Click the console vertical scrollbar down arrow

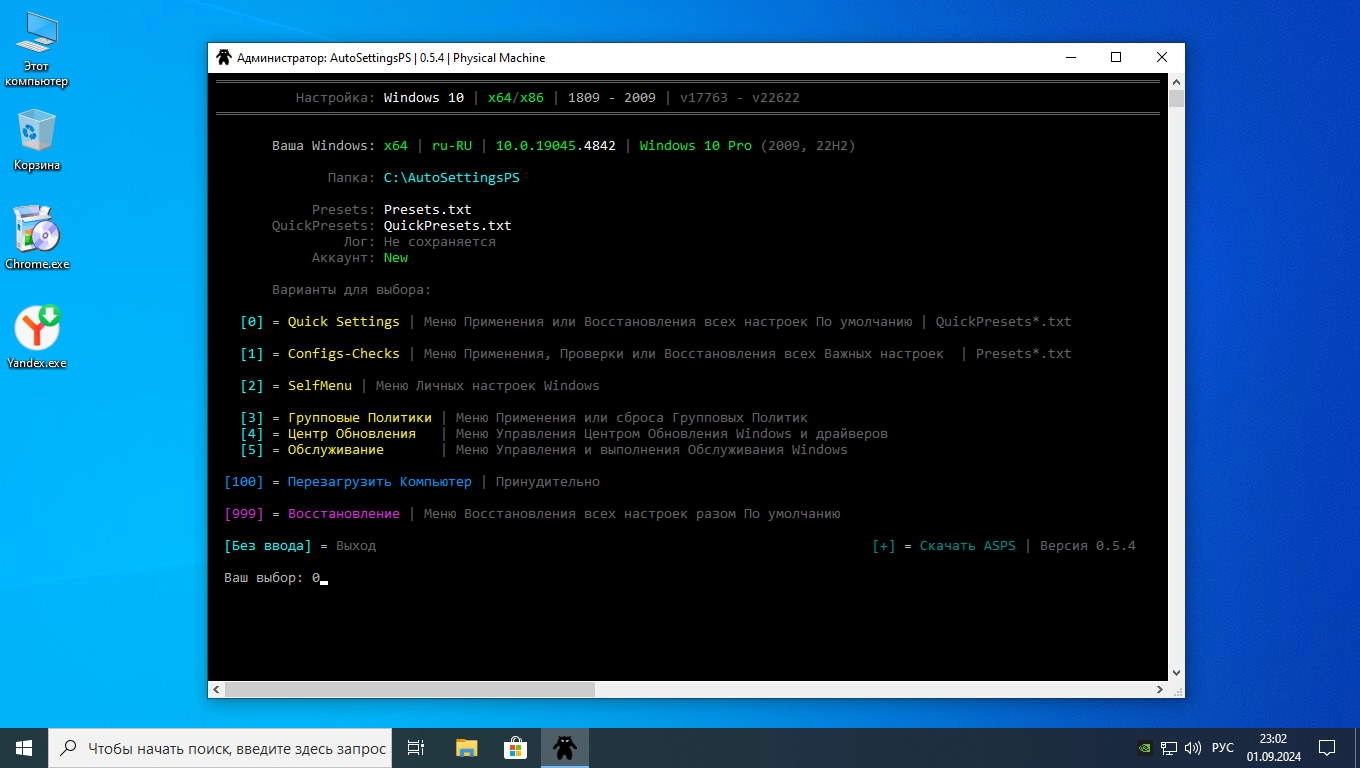1176,673
